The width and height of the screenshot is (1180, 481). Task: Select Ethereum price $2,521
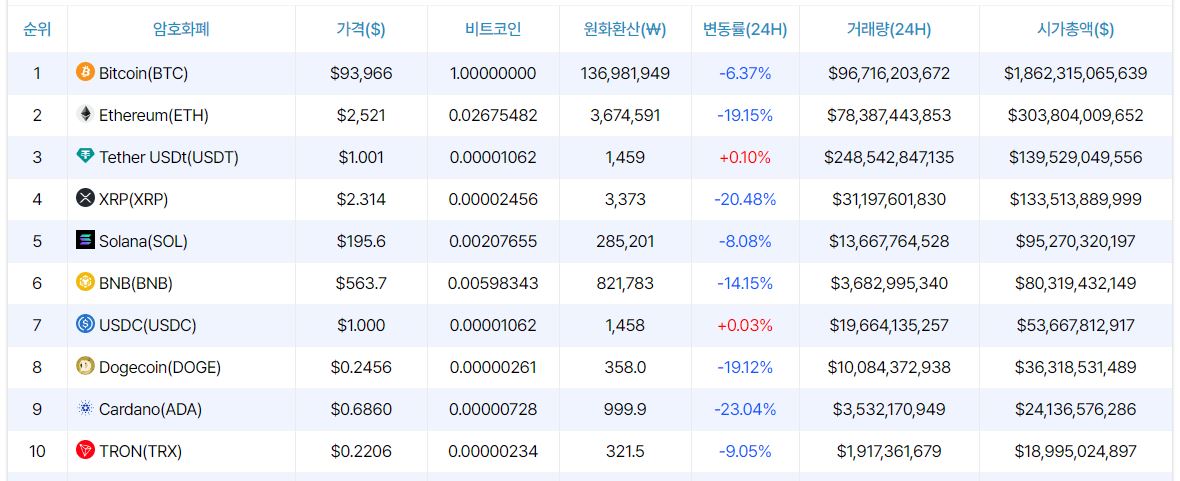click(x=361, y=116)
